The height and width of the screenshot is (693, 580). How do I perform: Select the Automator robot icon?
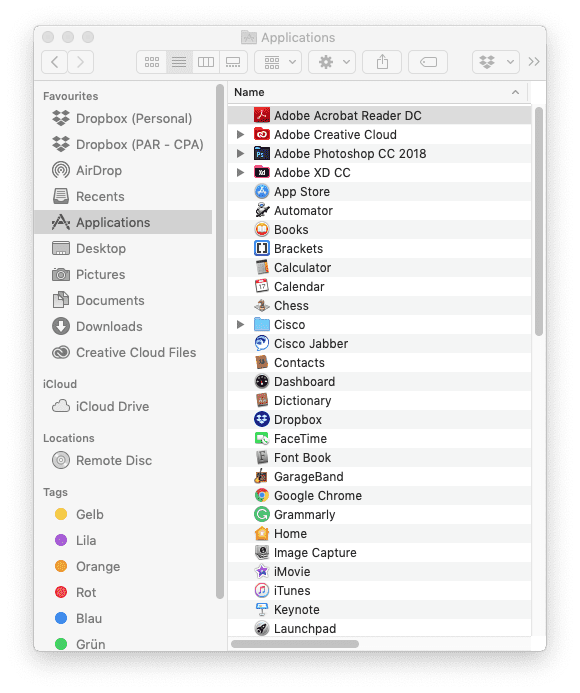[262, 210]
